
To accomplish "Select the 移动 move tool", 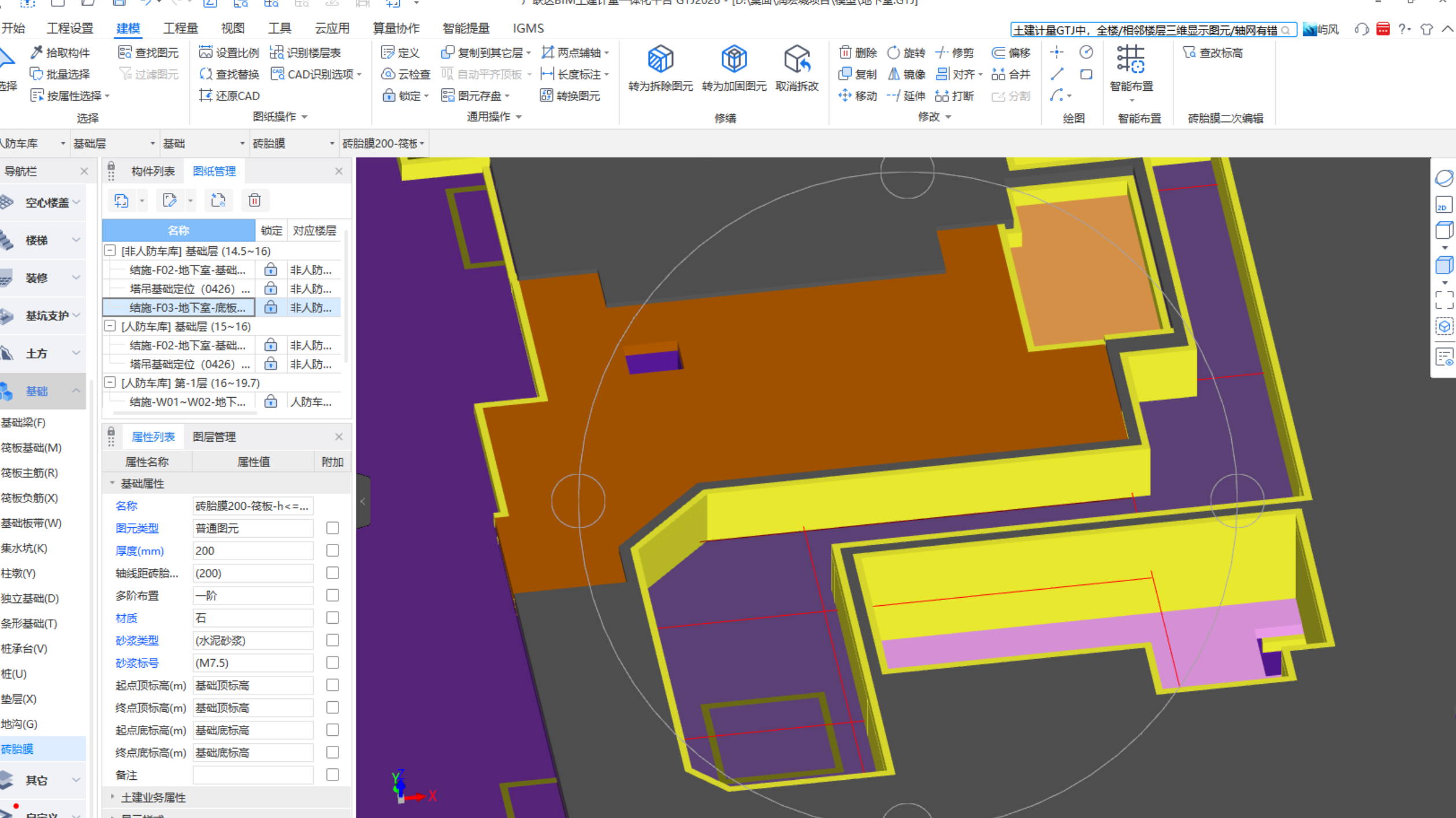I will 858,95.
